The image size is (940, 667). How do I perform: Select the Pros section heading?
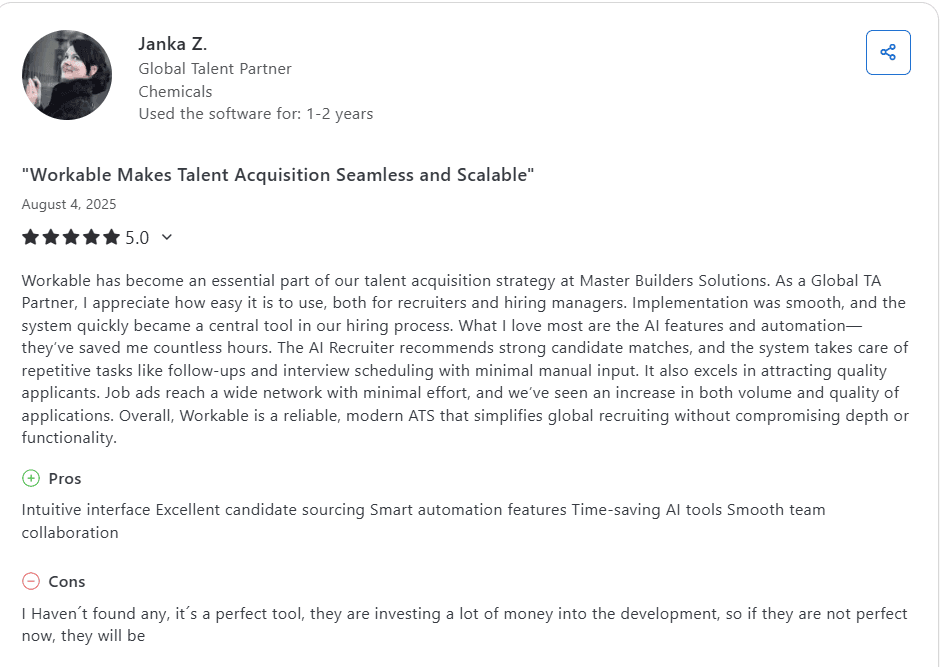(63, 478)
